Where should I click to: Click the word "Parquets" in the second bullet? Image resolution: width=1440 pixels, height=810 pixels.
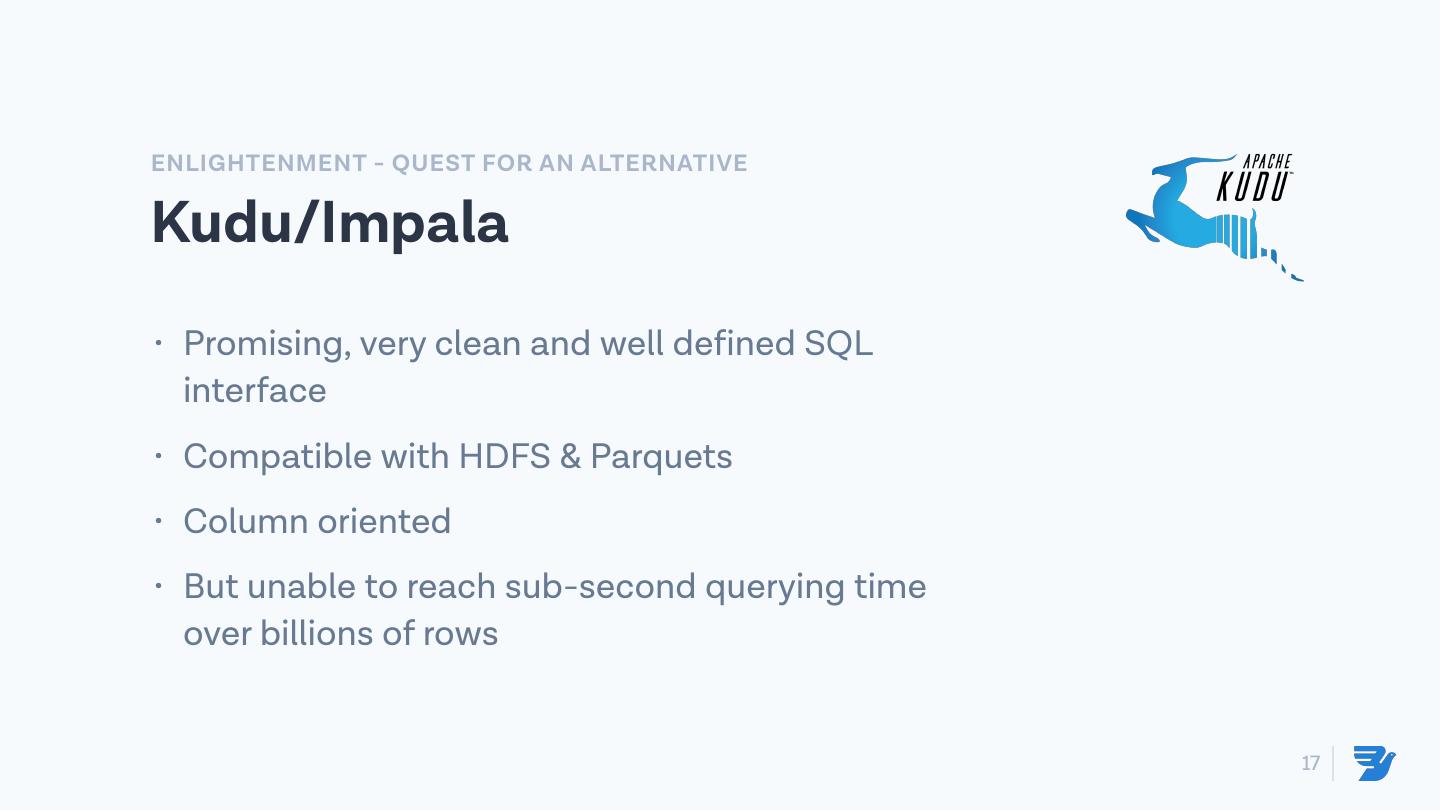(661, 457)
